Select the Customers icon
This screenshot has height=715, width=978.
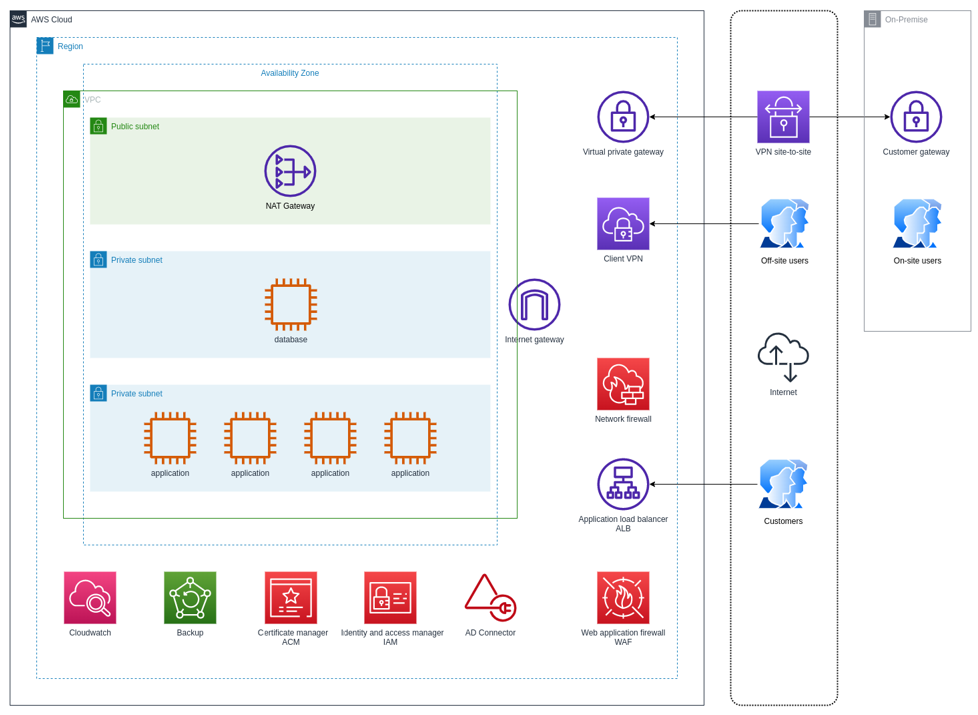coord(783,484)
